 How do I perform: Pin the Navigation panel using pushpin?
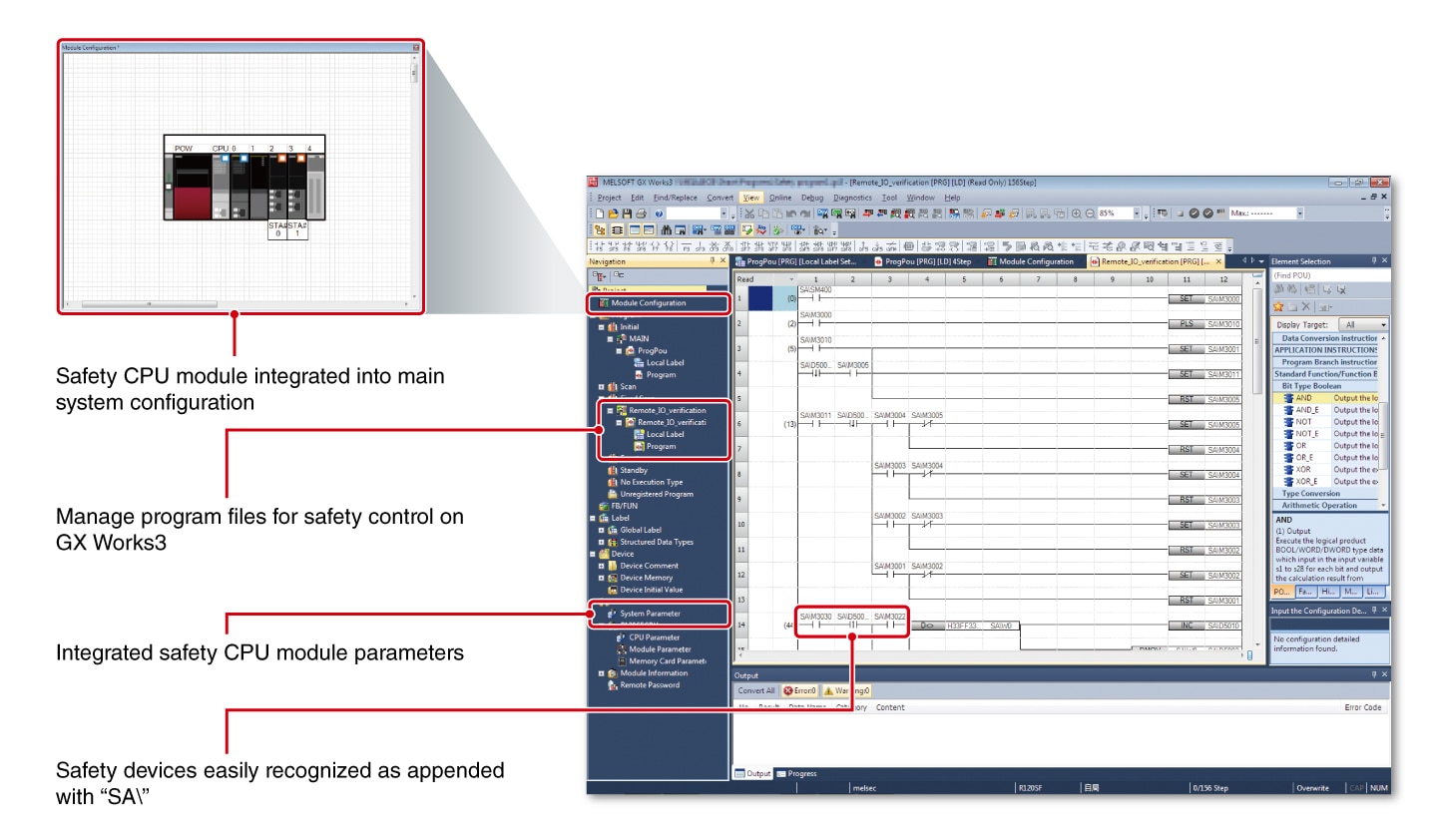713,261
